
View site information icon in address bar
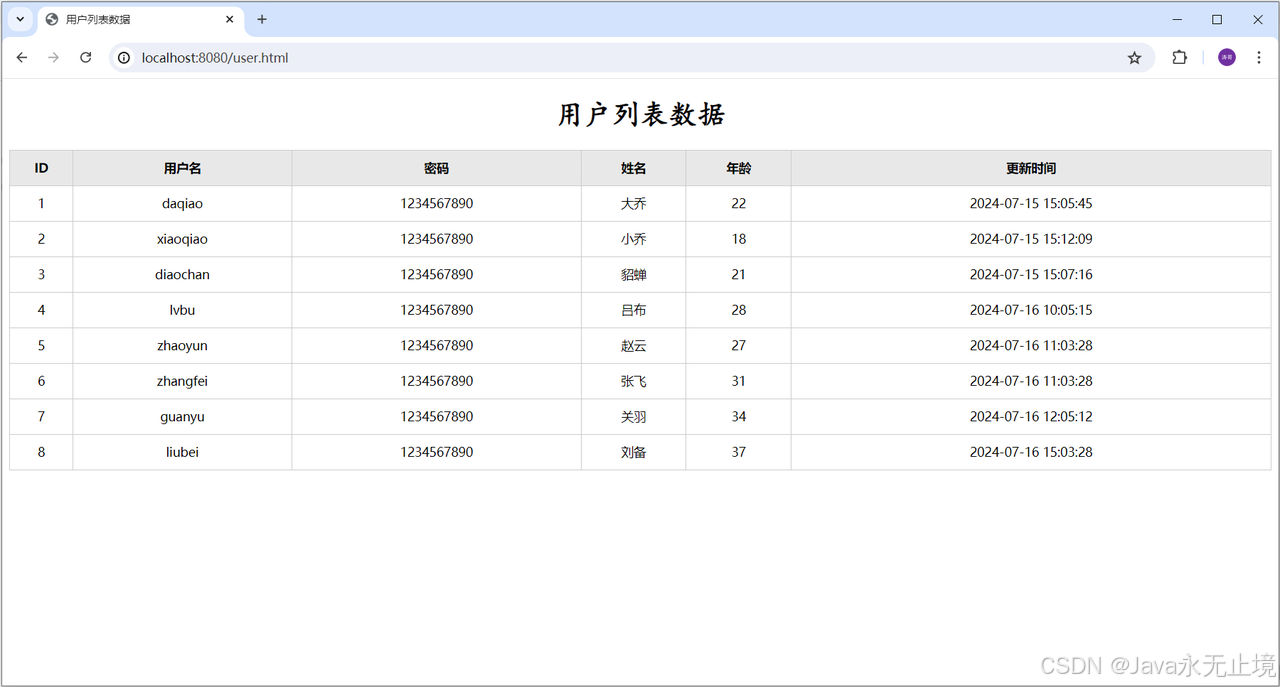point(124,58)
